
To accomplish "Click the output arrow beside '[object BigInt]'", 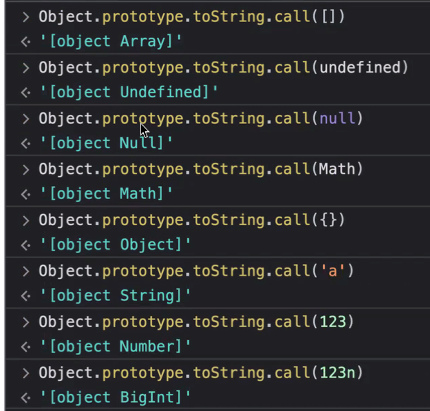I will coord(26,397).
